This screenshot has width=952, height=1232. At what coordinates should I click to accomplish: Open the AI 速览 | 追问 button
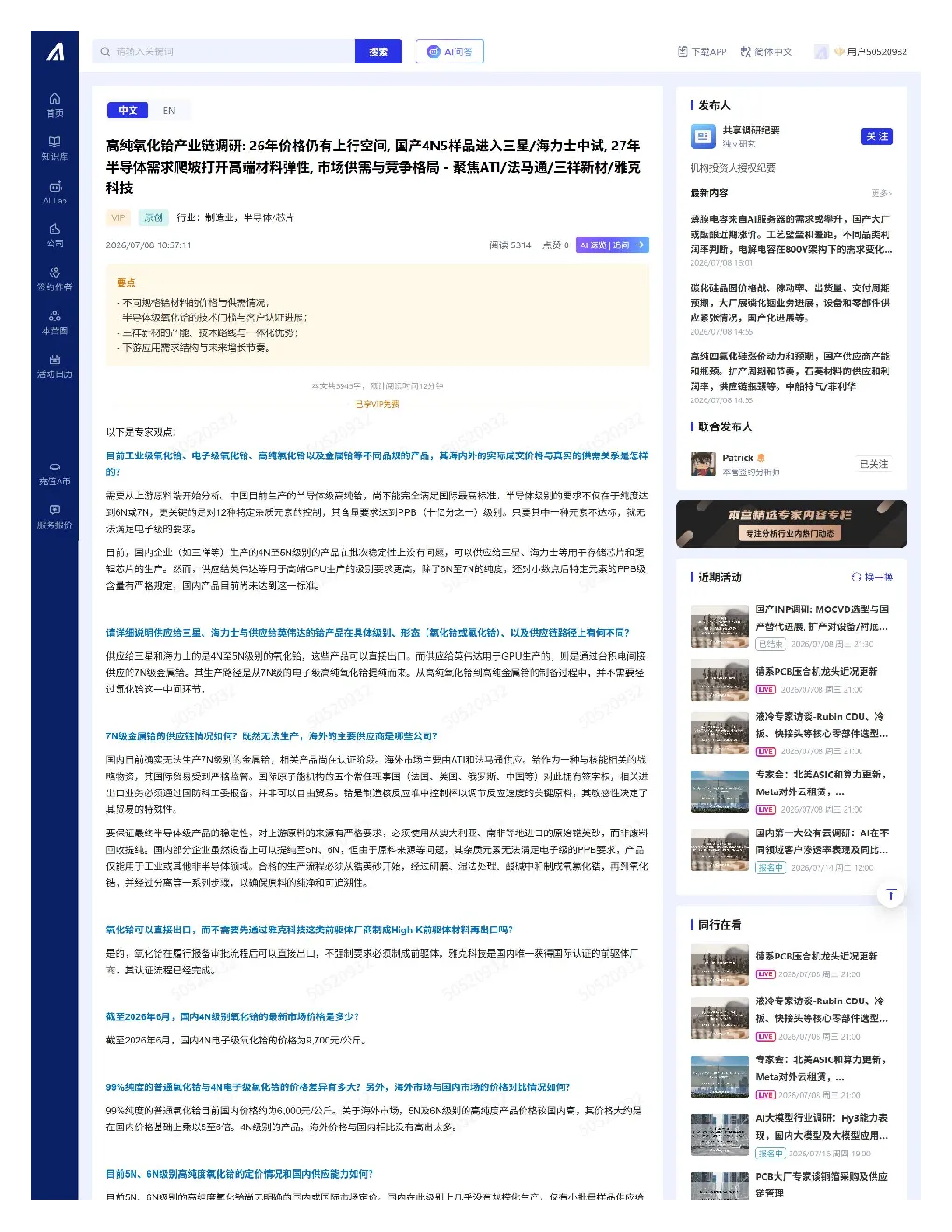pyautogui.click(x=612, y=245)
